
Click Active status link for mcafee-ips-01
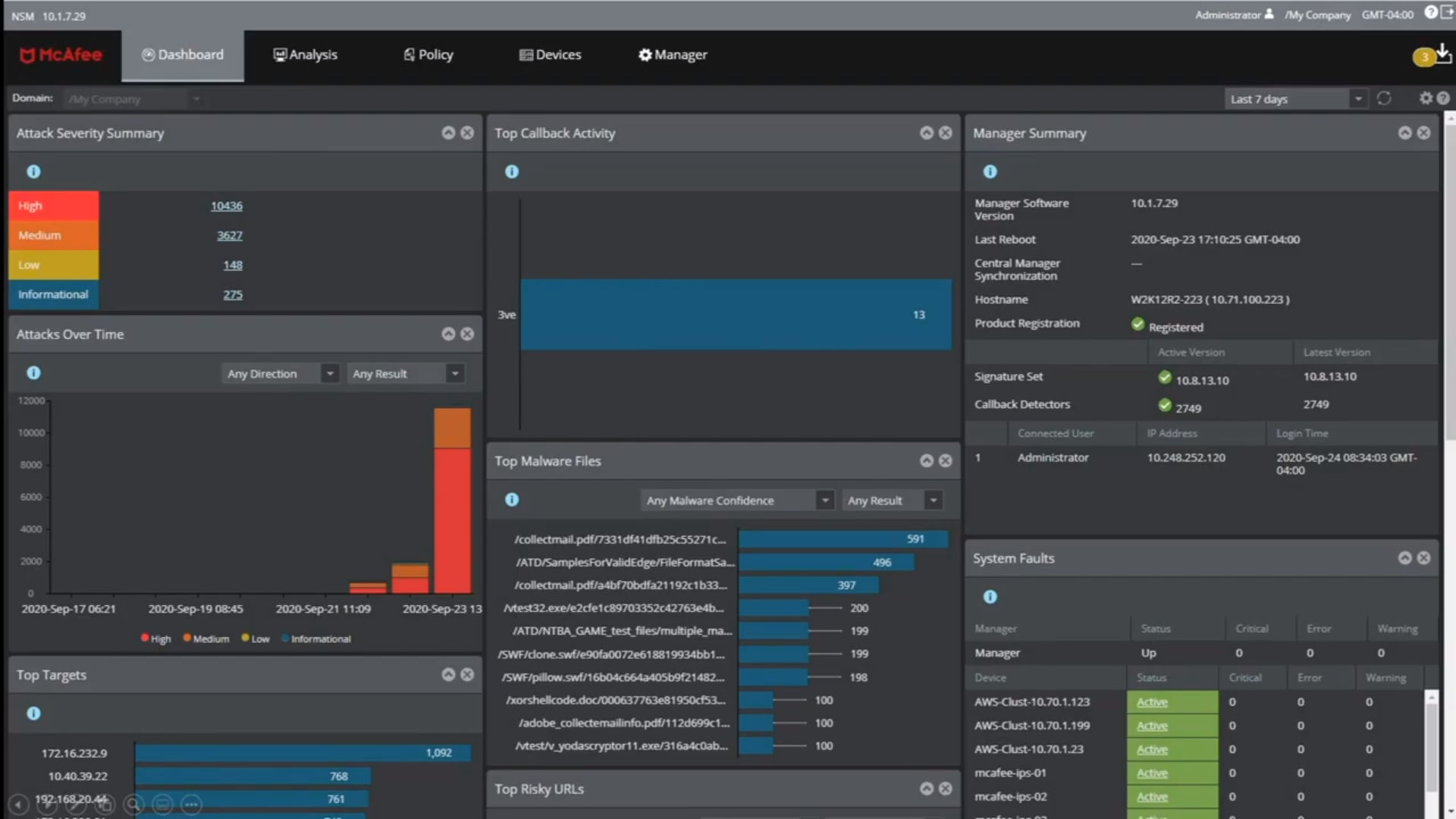pos(1152,773)
